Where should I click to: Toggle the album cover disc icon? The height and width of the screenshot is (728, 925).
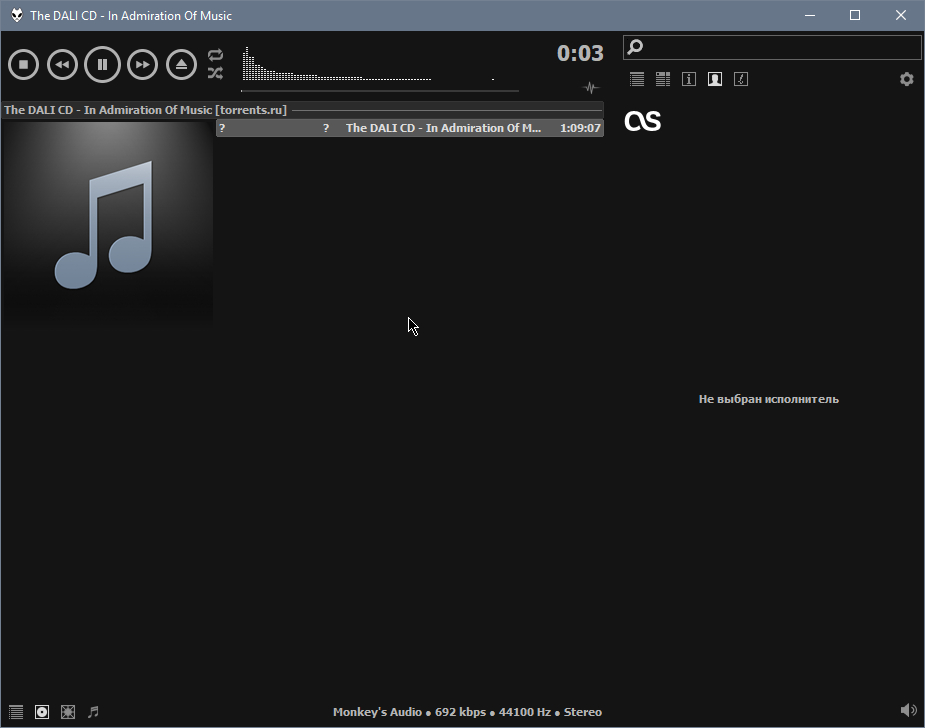point(42,712)
